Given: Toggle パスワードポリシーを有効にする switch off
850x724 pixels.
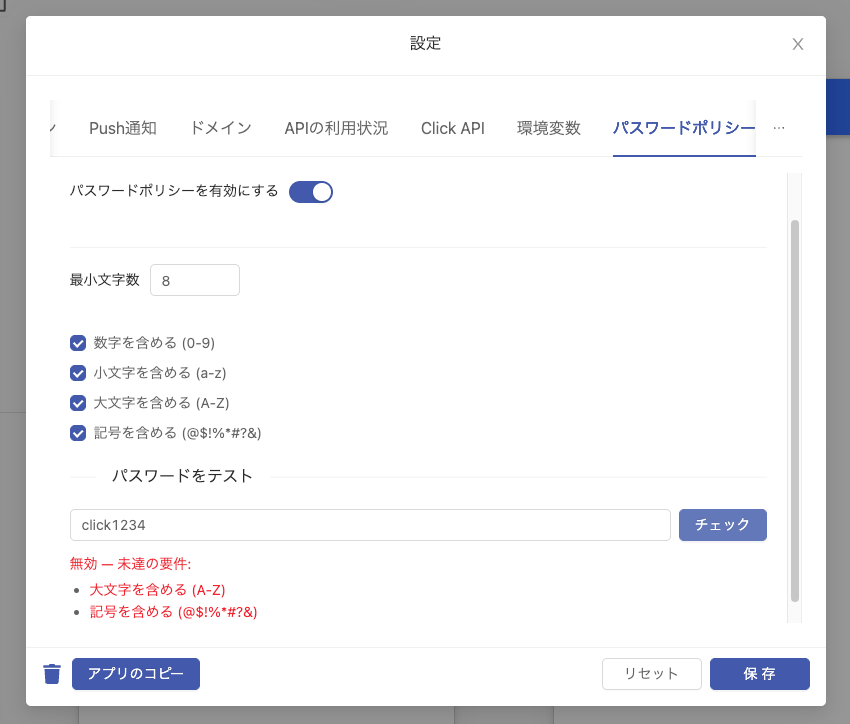Looking at the screenshot, I should click(x=311, y=192).
